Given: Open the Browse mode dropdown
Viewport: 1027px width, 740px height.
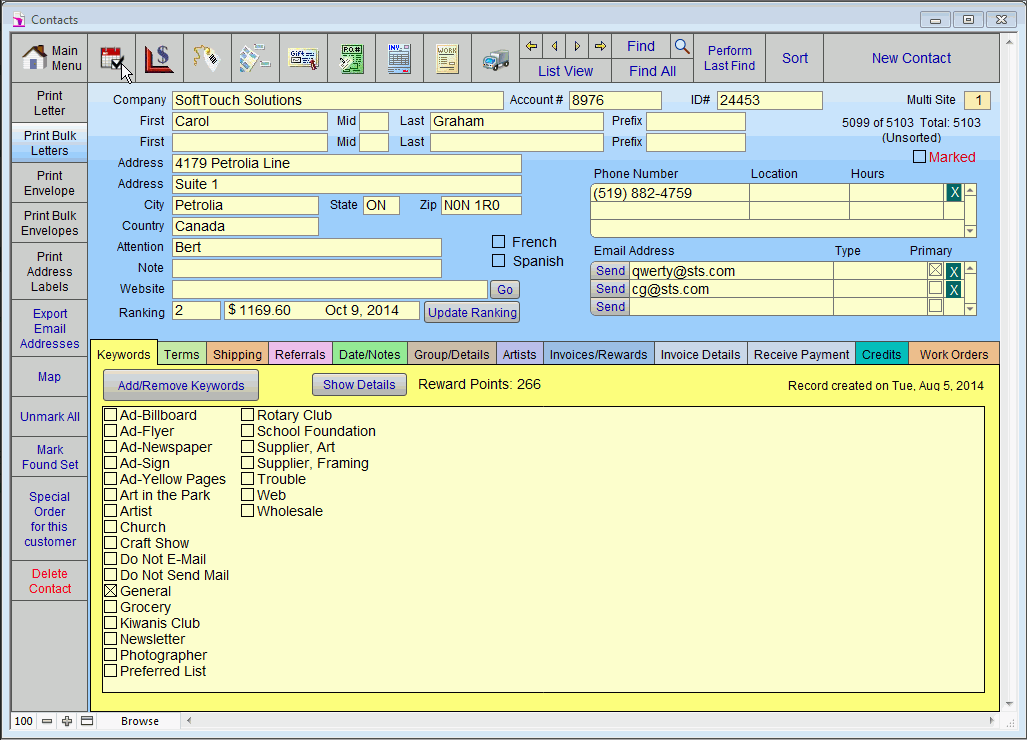Looking at the screenshot, I should (x=140, y=721).
